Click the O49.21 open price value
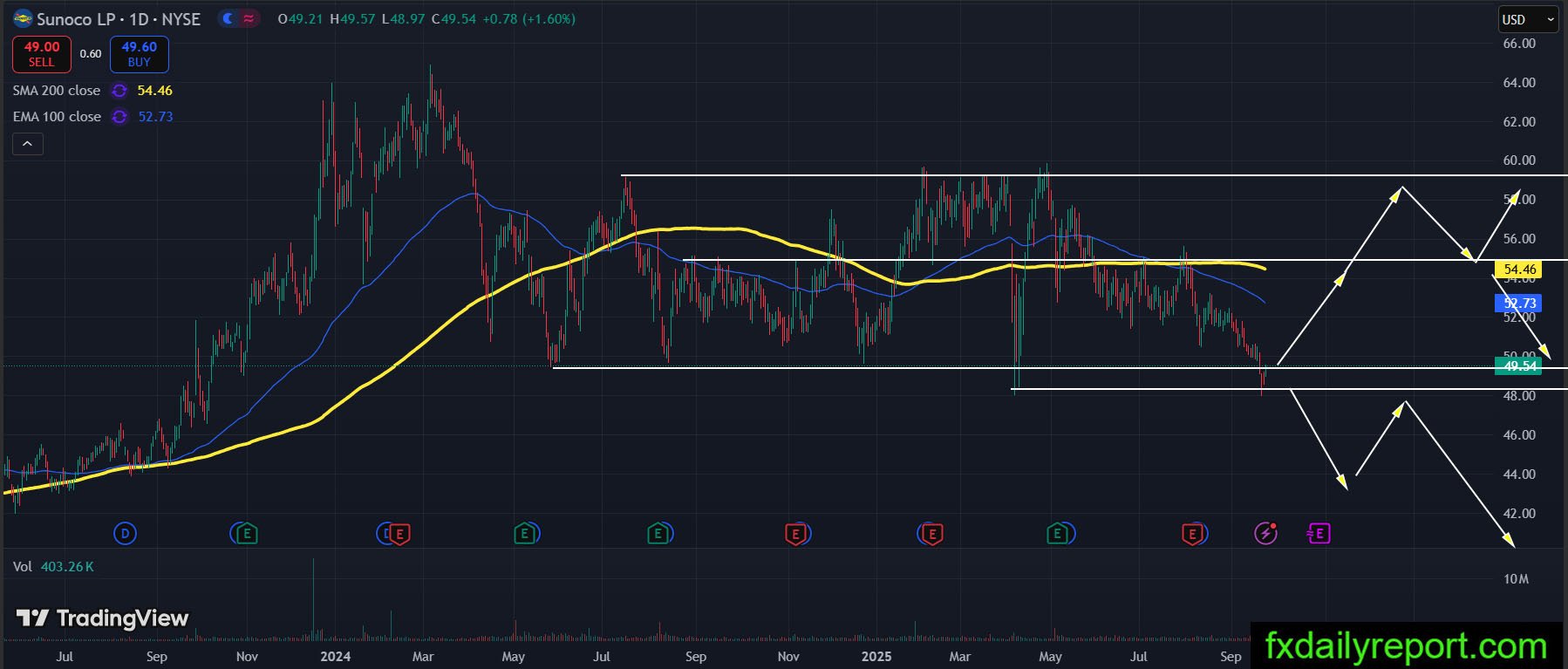 click(301, 19)
